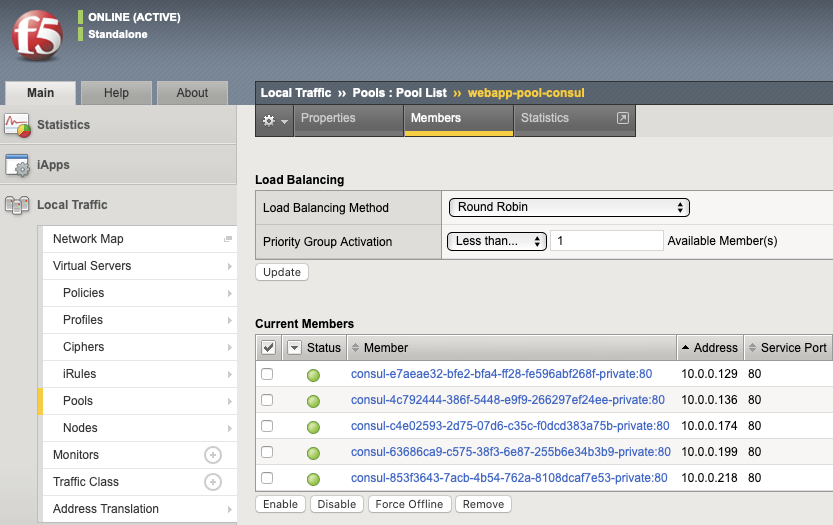Image resolution: width=833 pixels, height=525 pixels.
Task: Click the Update button
Action: (282, 272)
